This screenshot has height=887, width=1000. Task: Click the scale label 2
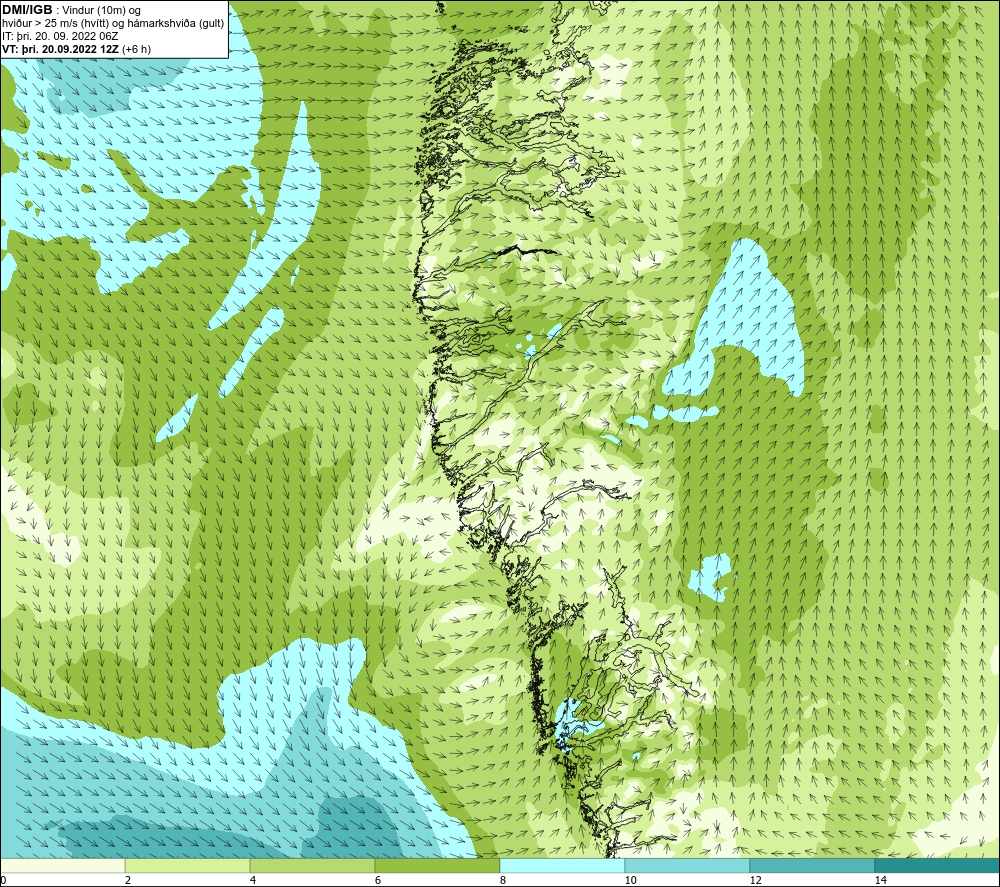(128, 881)
